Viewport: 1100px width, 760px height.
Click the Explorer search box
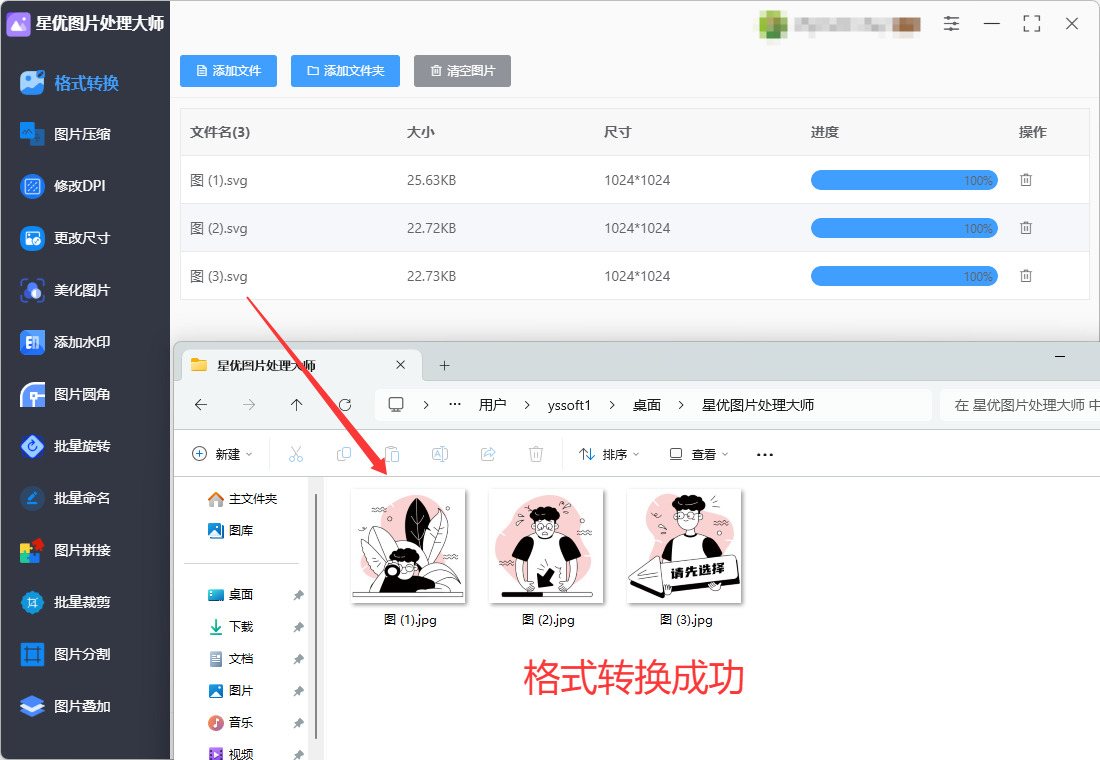pos(1020,405)
